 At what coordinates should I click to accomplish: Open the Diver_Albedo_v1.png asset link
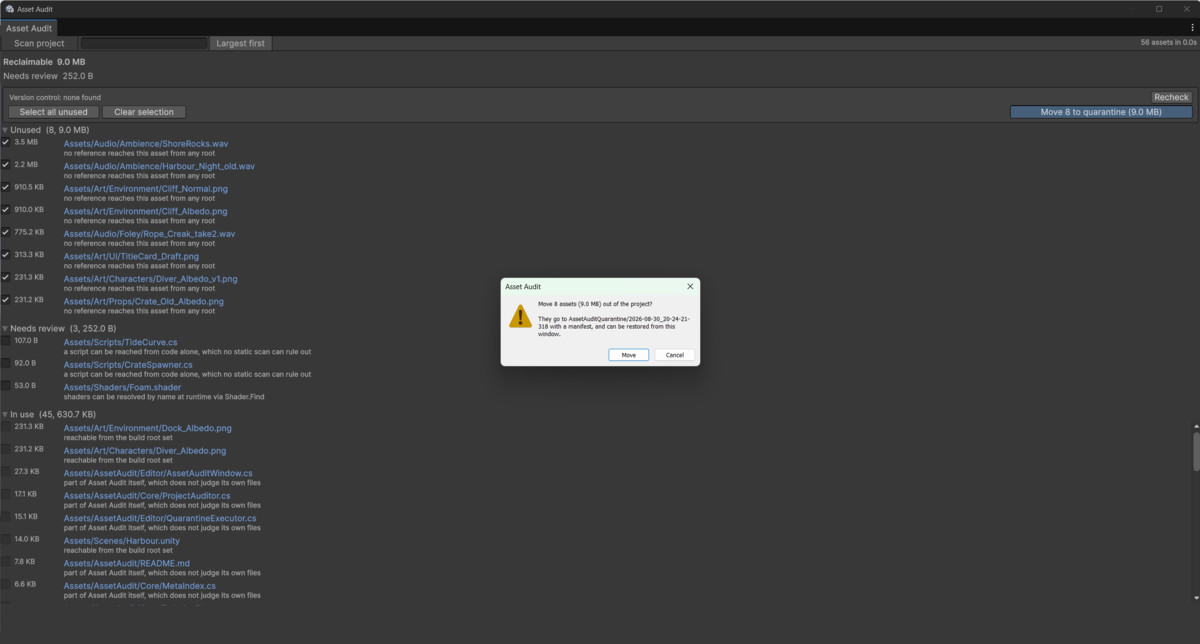(151, 279)
